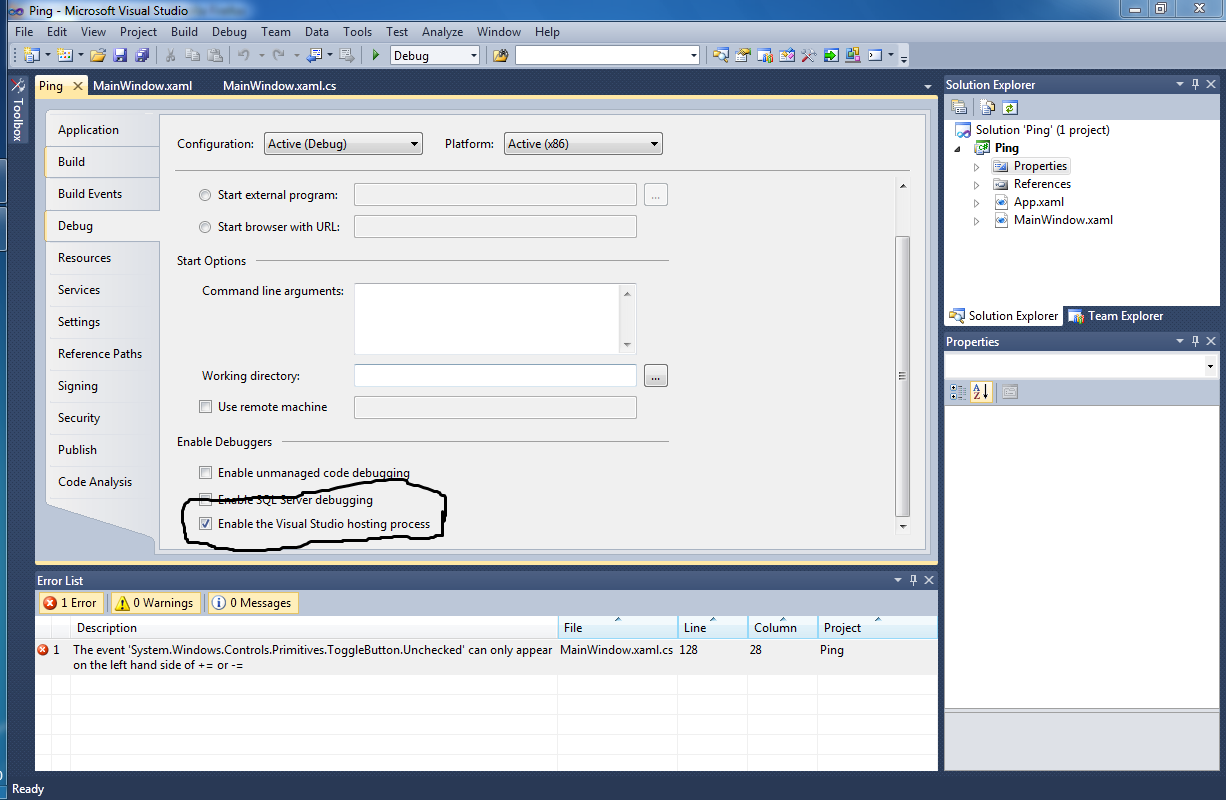The image size is (1226, 800).
Task: Save the current file with Save icon
Action: pyautogui.click(x=120, y=55)
